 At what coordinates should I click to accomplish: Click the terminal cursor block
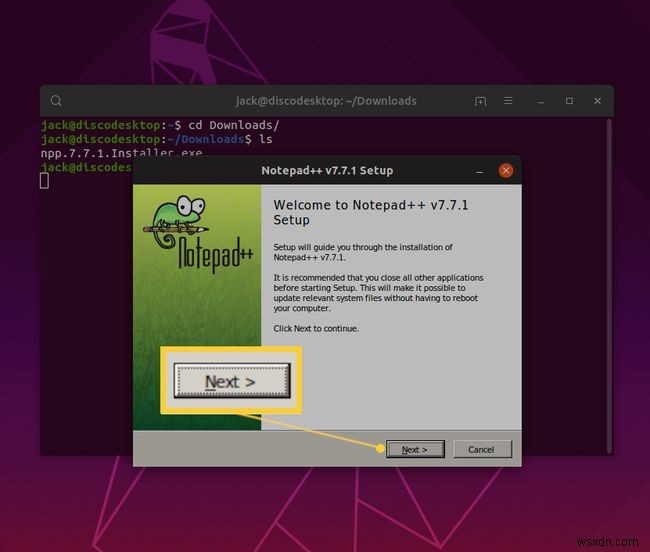tap(44, 181)
